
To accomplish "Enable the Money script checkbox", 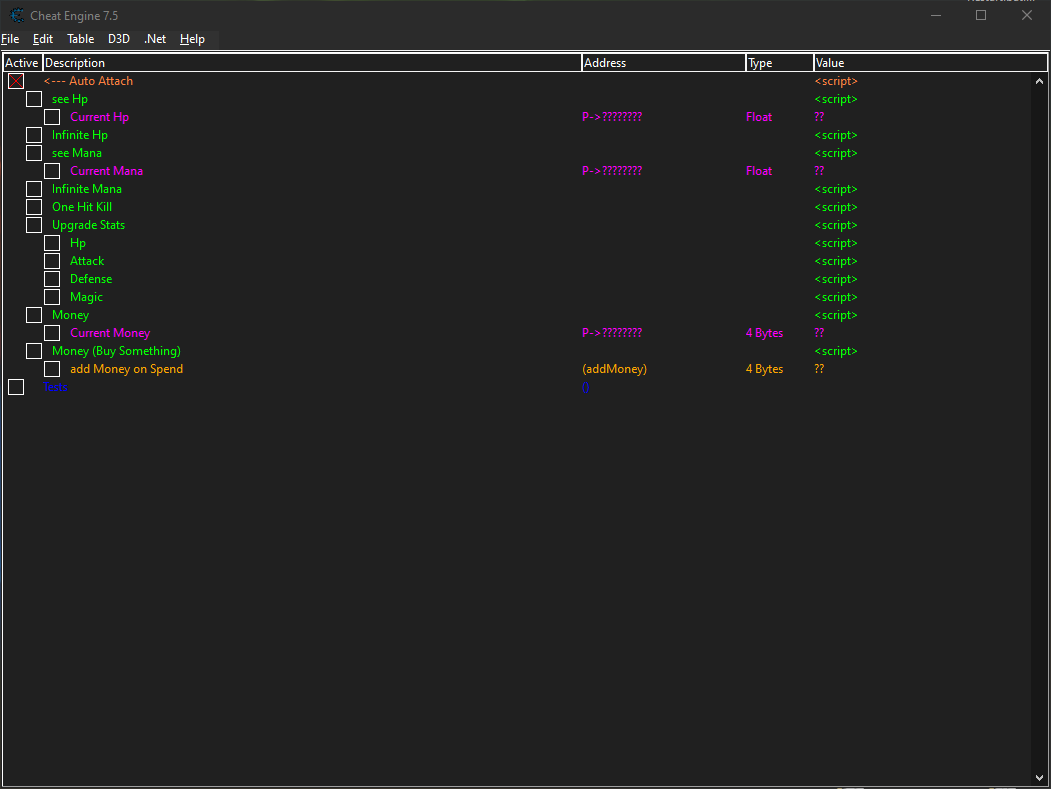I will tap(34, 315).
